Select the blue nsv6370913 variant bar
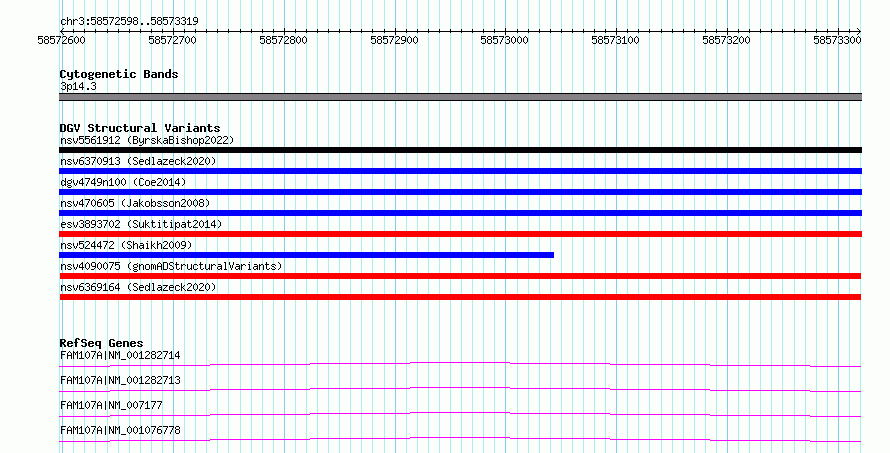The width and height of the screenshot is (890, 453). click(x=460, y=171)
